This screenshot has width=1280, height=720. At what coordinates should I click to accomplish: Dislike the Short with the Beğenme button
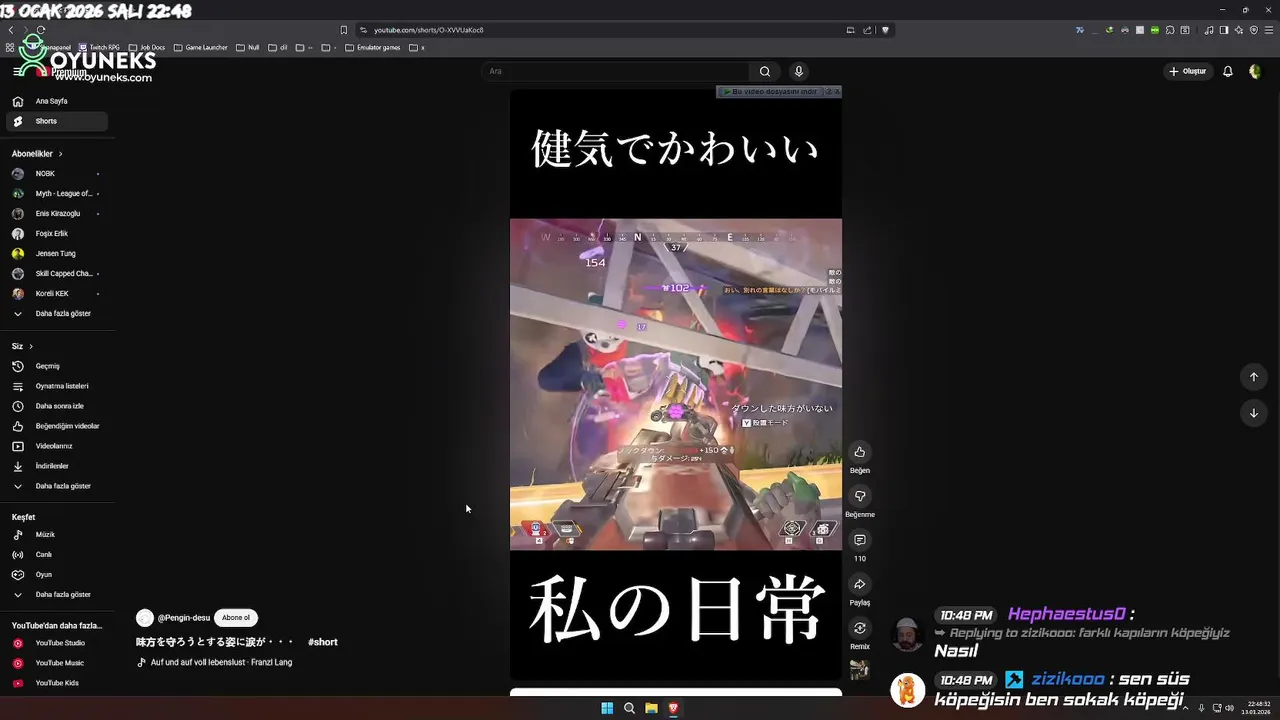(860, 496)
